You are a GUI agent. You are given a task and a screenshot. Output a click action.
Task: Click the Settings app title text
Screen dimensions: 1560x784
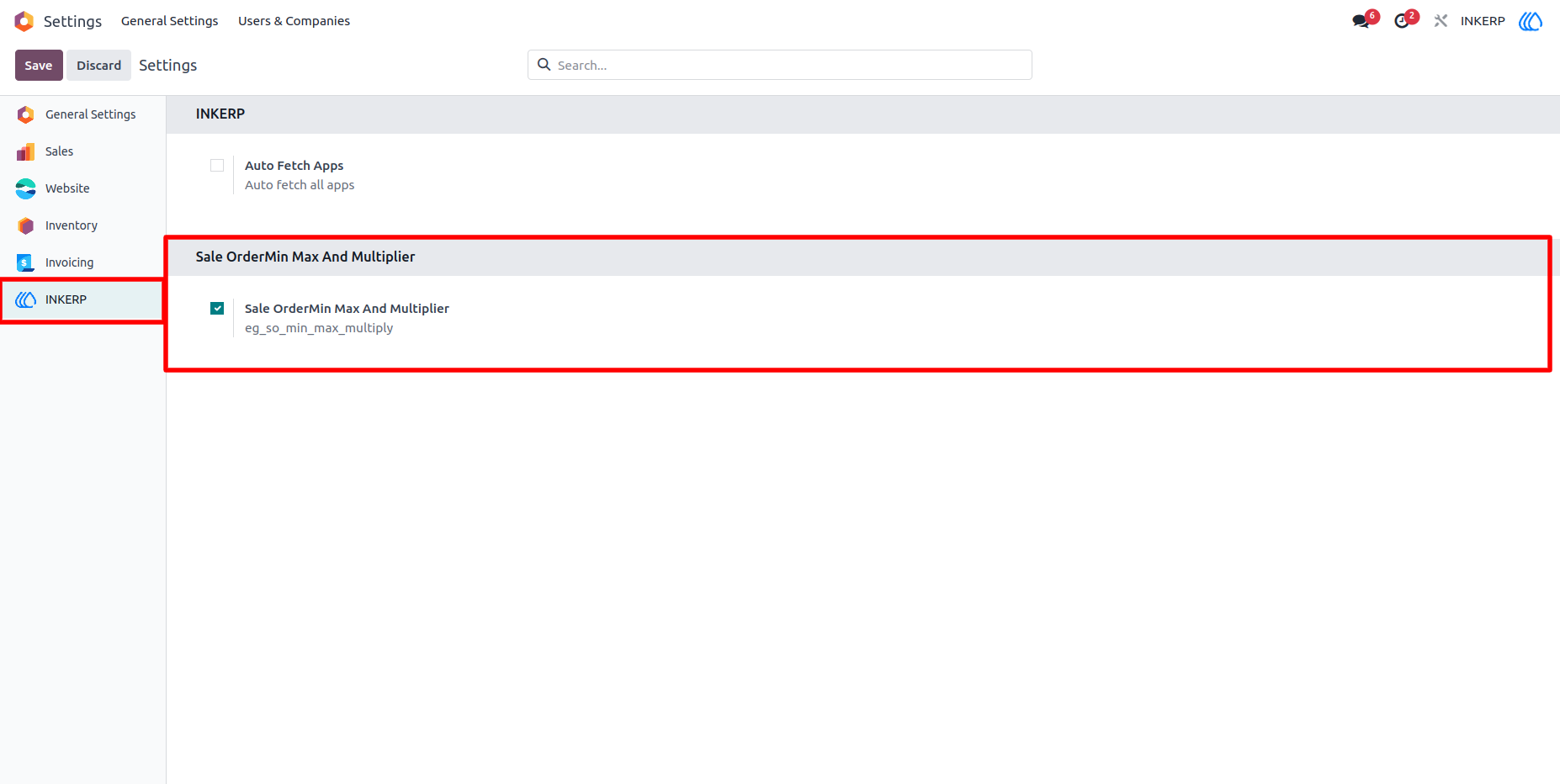click(x=72, y=21)
